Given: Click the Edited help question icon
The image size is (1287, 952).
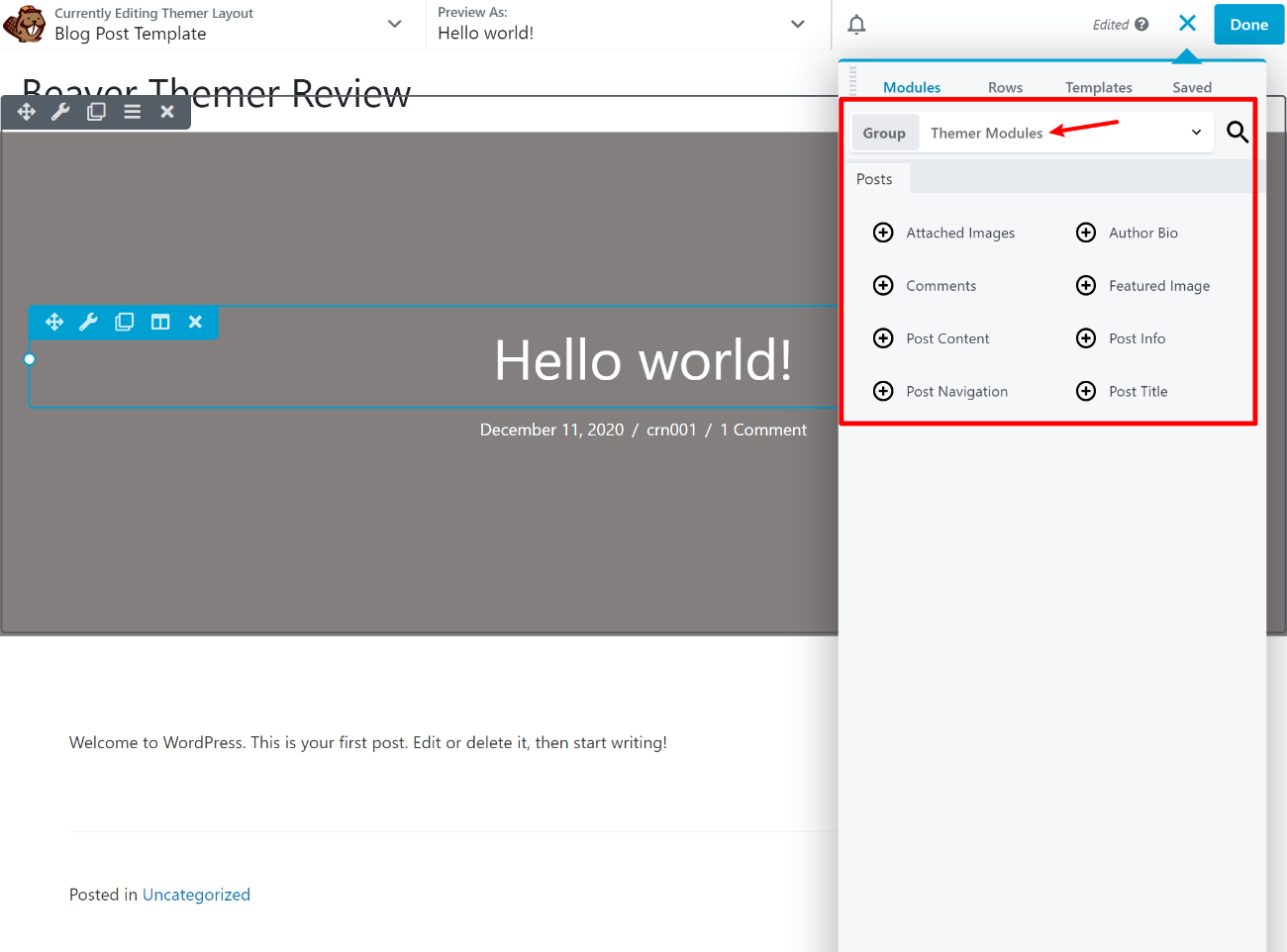Looking at the screenshot, I should click(1141, 25).
